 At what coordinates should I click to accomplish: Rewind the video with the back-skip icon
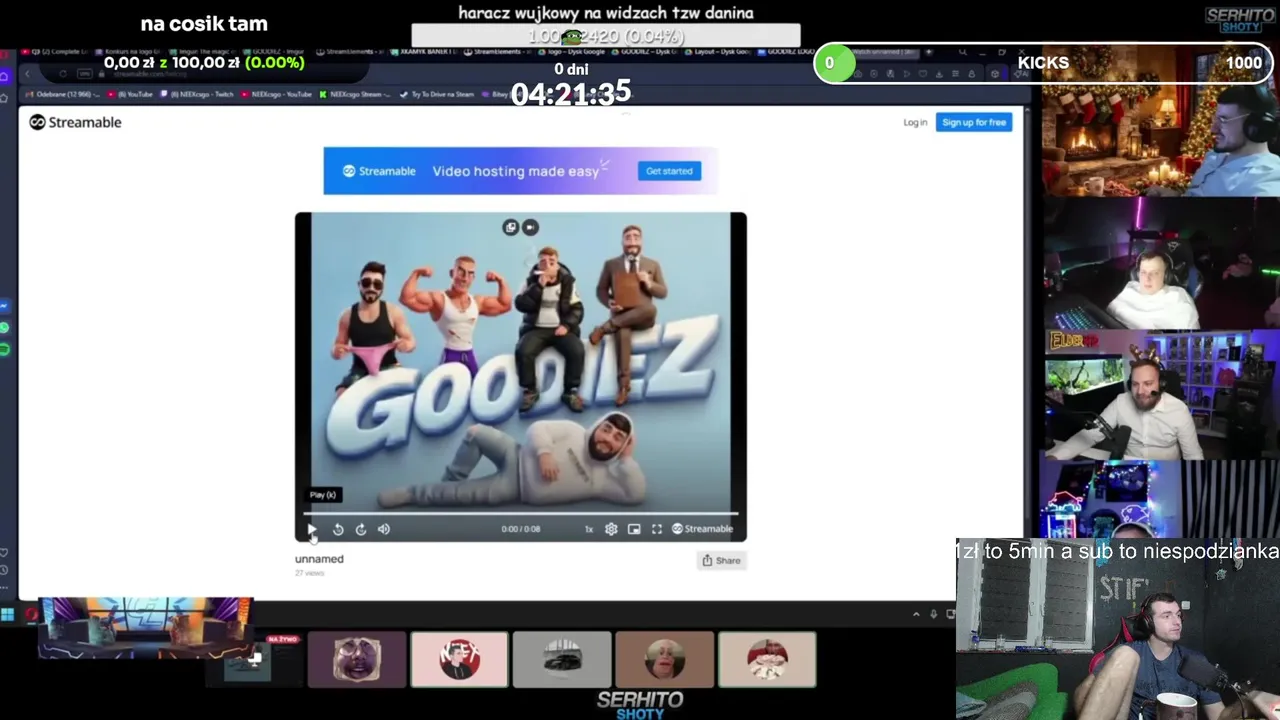(338, 529)
